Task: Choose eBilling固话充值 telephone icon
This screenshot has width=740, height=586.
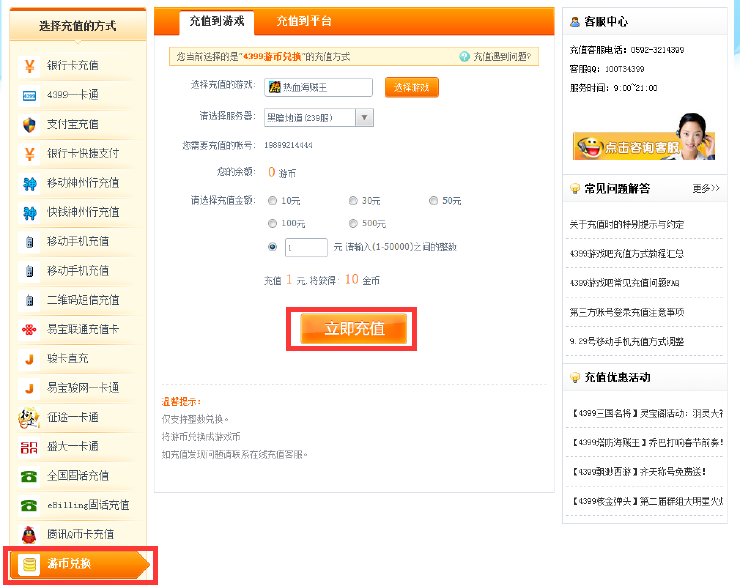Action: point(29,505)
